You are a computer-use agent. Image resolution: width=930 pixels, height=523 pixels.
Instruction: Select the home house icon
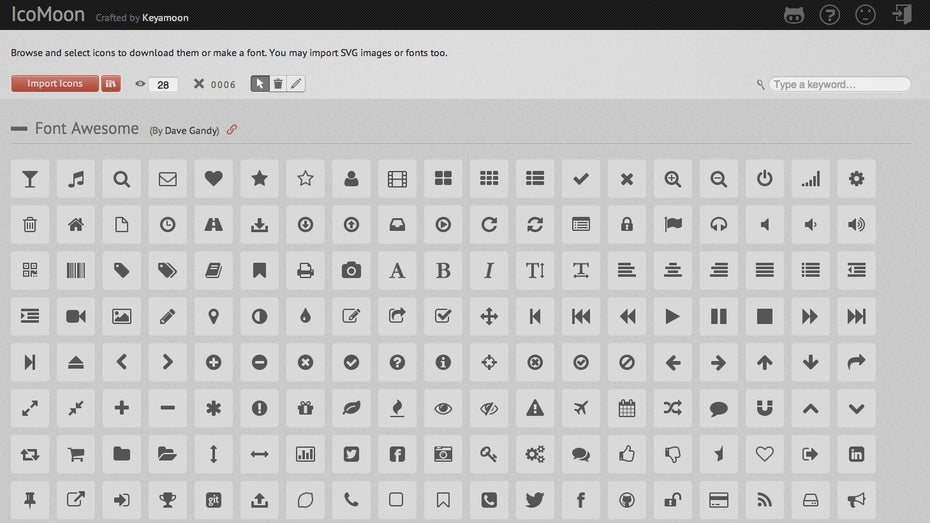pos(76,224)
